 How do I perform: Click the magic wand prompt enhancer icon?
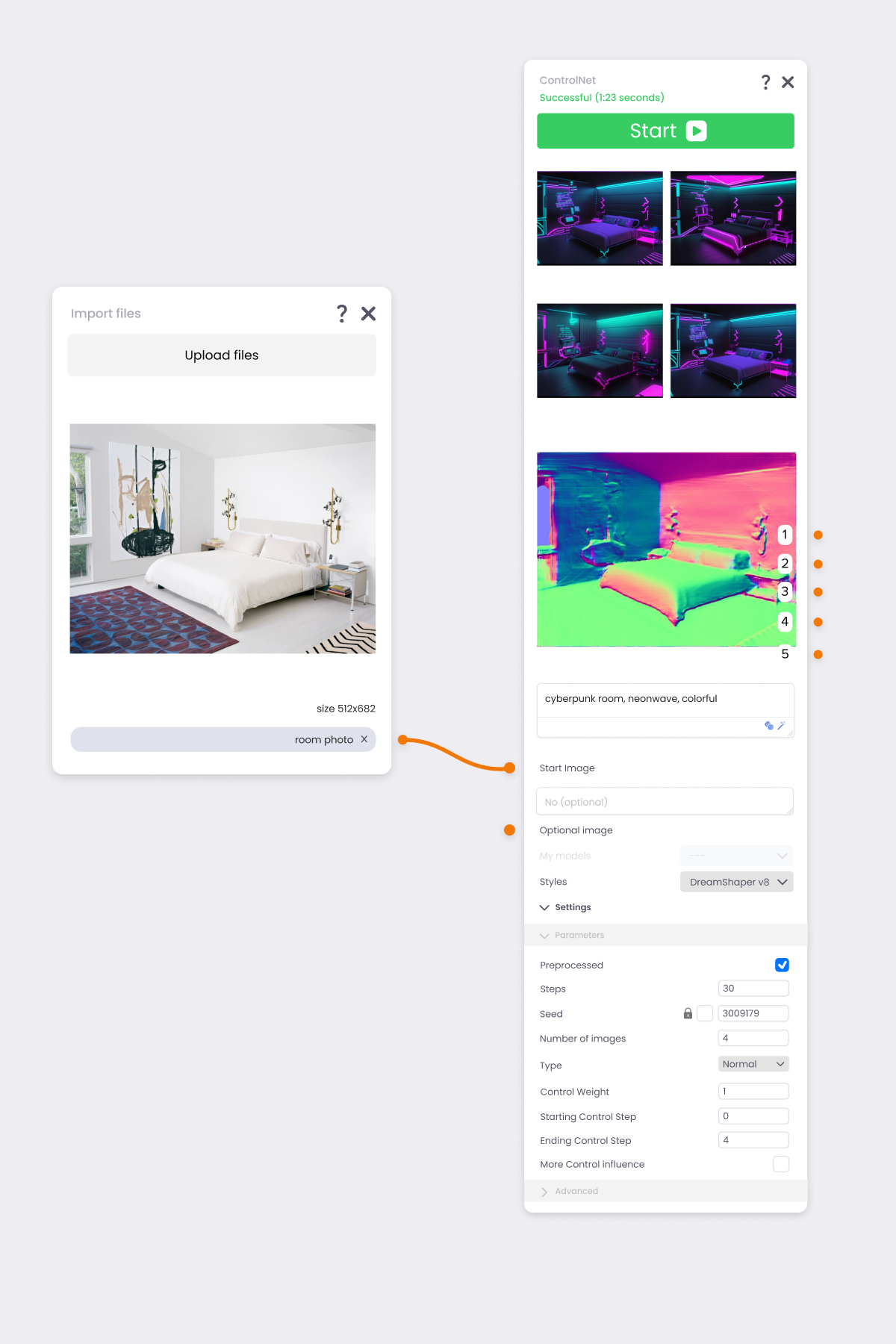[781, 725]
